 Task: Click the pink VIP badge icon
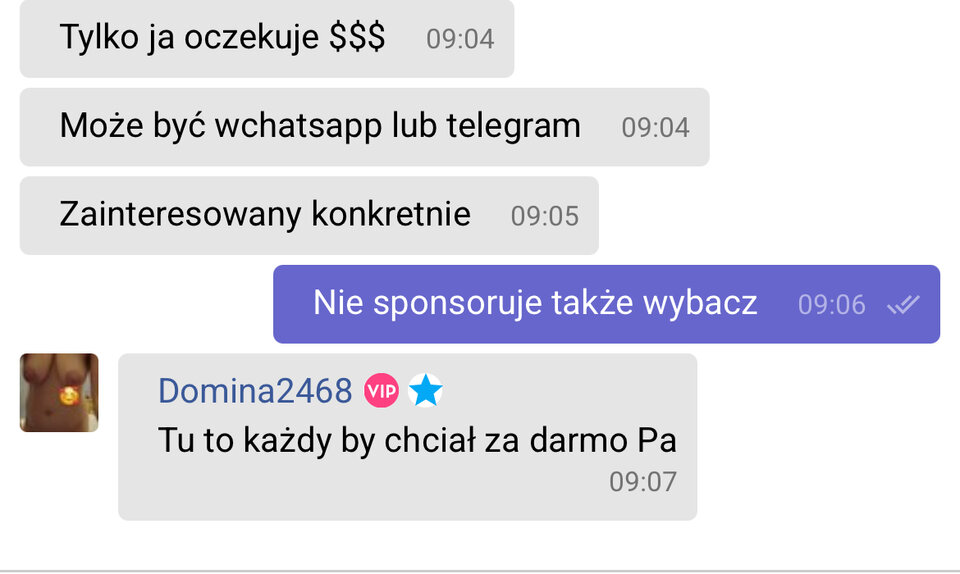(381, 390)
